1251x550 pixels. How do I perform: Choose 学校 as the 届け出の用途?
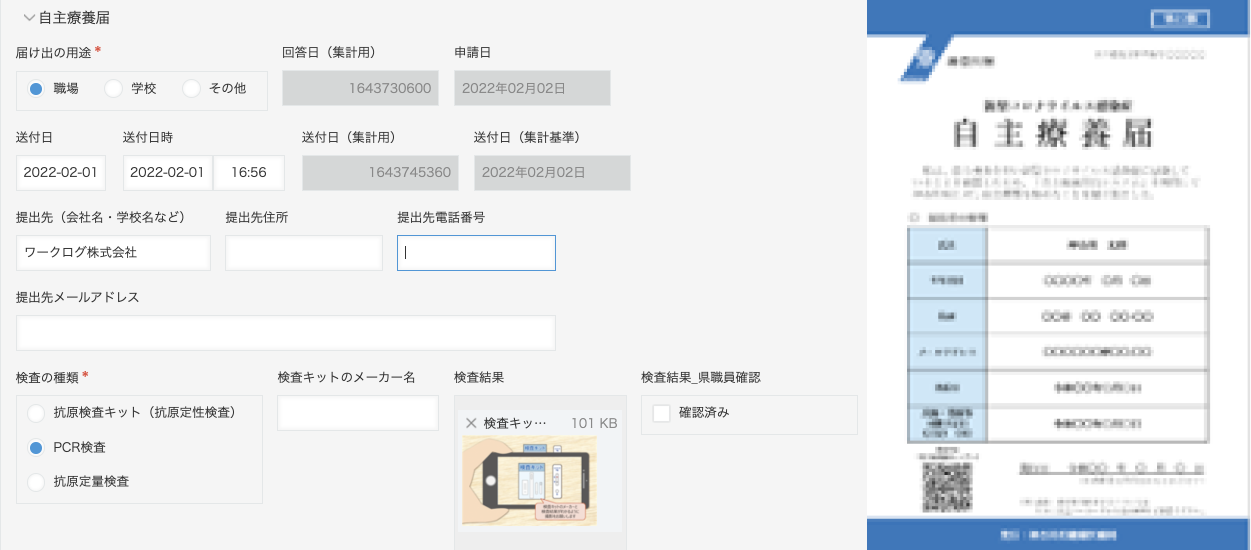(114, 89)
